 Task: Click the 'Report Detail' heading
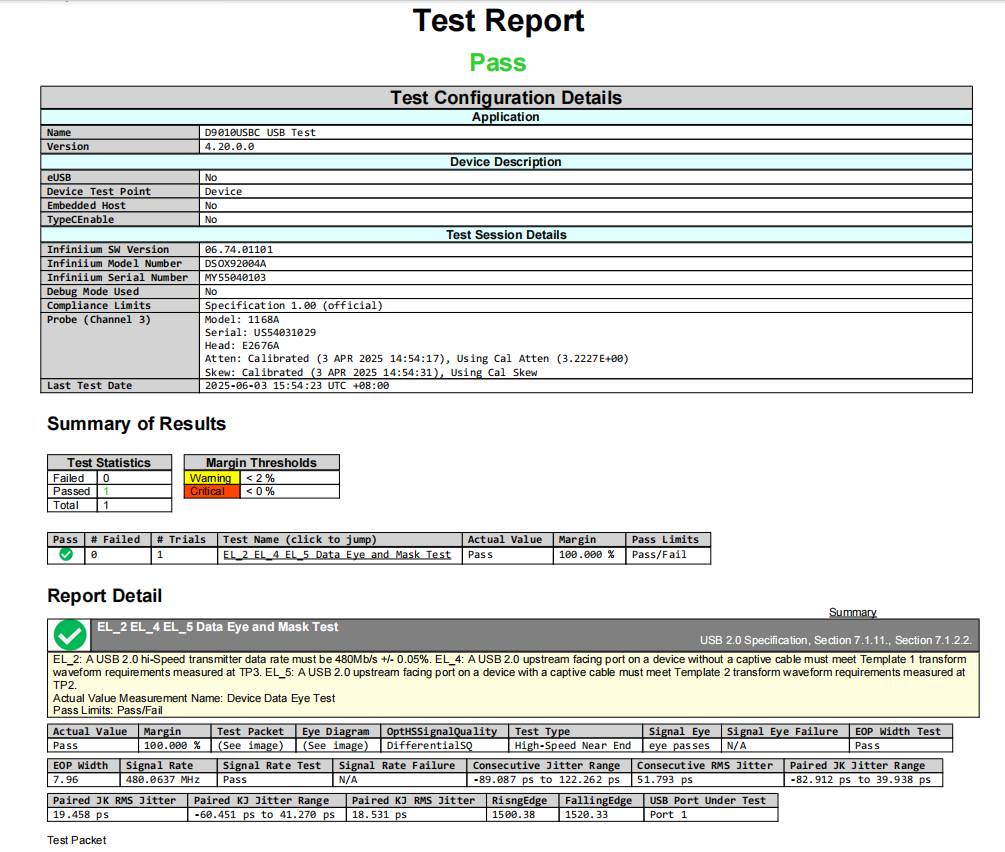click(x=104, y=596)
